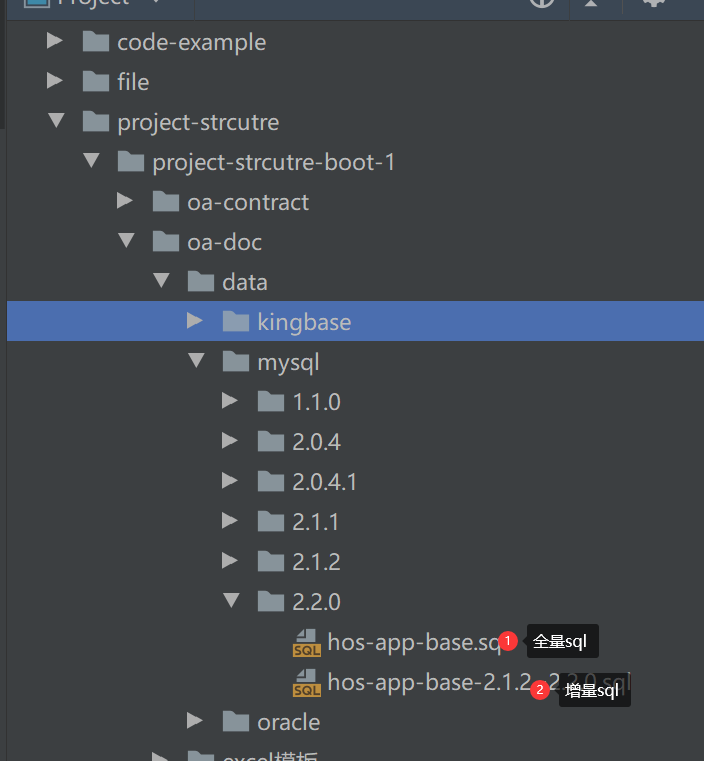The height and width of the screenshot is (765, 706).
Task: Expand the file folder node
Action: click(x=55, y=82)
